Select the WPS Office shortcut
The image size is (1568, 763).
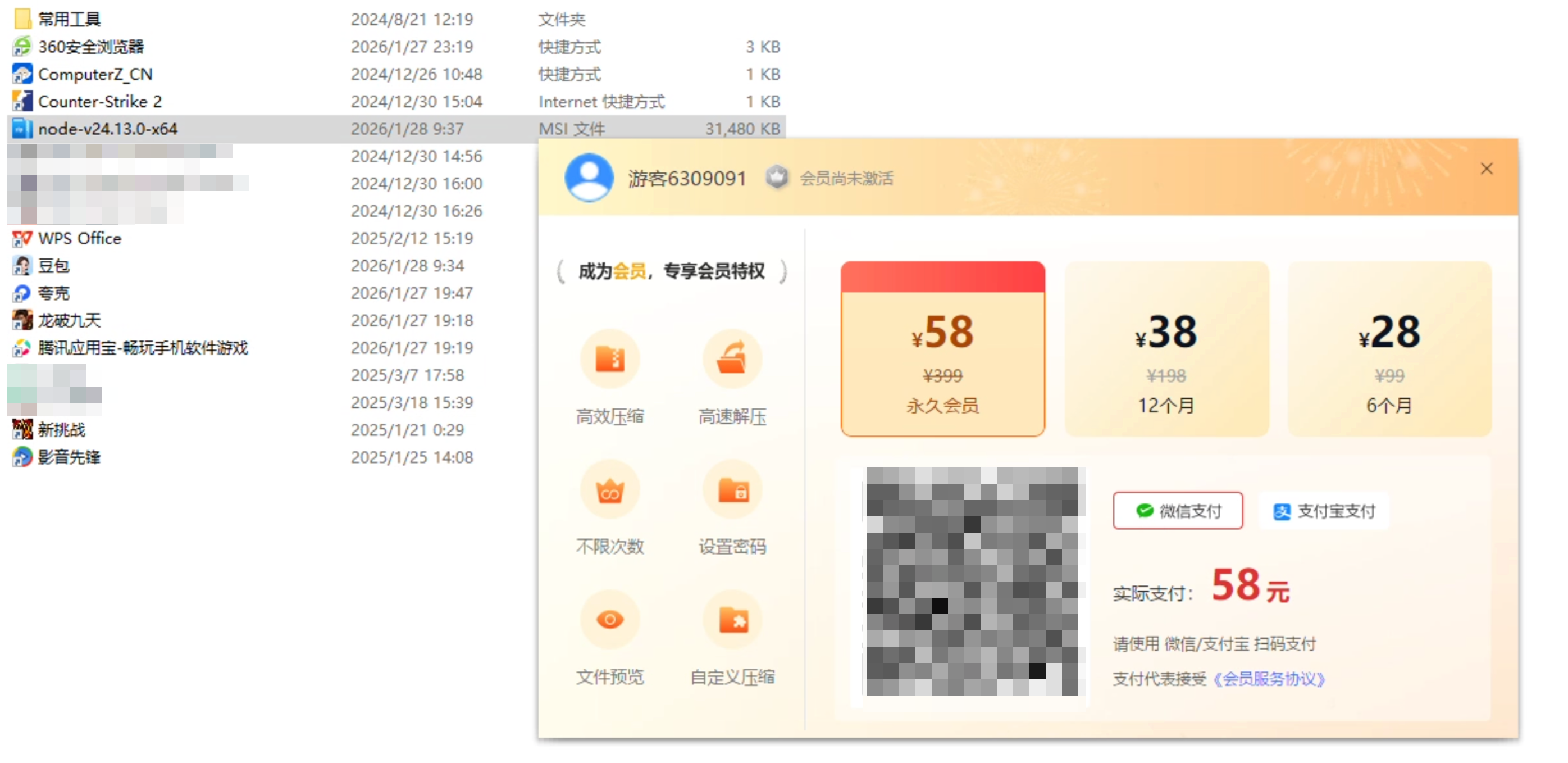click(x=79, y=238)
